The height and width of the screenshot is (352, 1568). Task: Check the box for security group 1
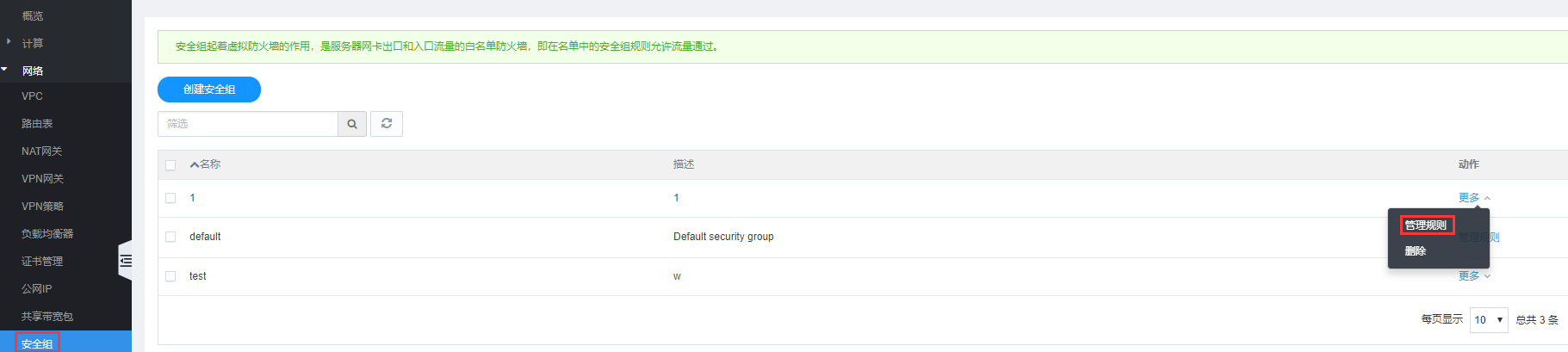(170, 198)
